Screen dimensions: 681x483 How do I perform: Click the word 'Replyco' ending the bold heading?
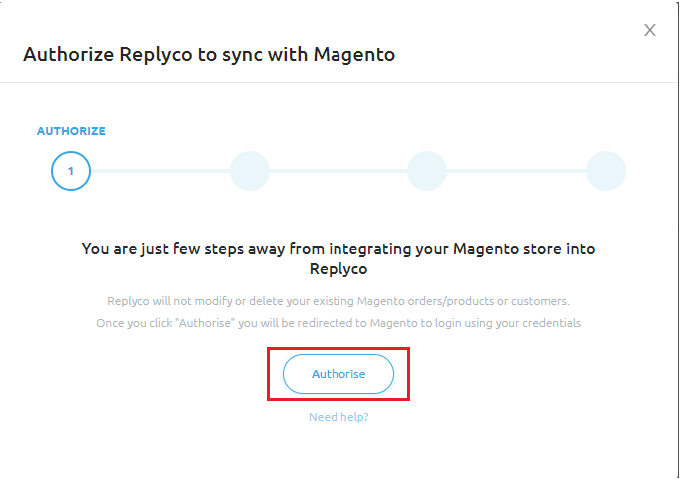338,269
